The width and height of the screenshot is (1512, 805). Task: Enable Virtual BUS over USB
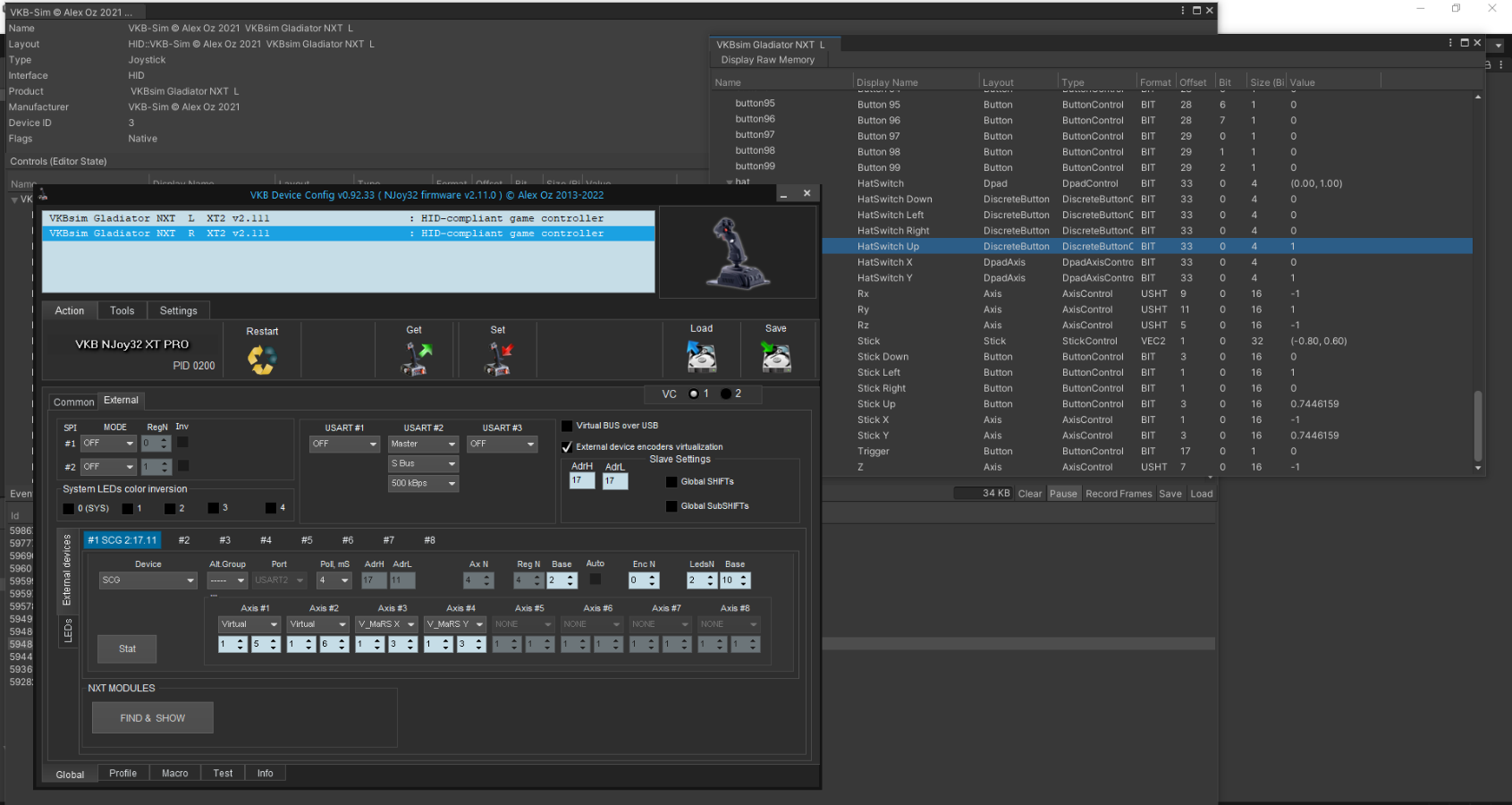[x=567, y=426]
